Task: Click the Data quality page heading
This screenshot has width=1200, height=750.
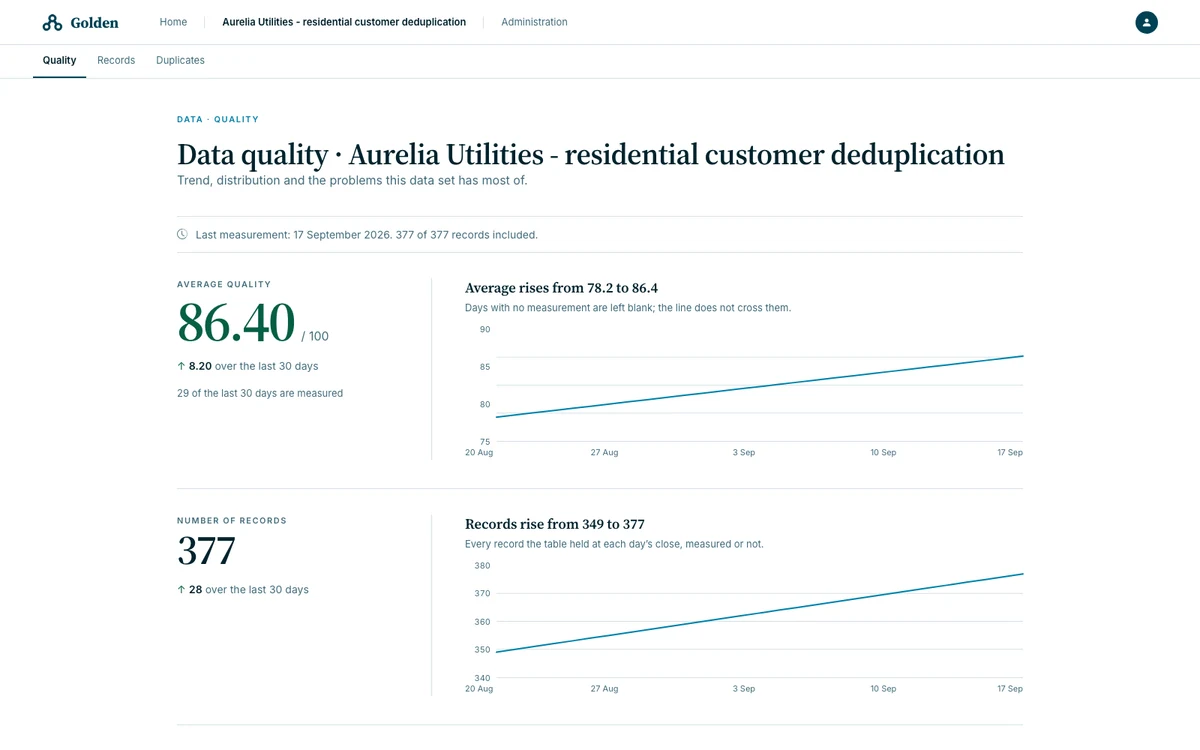Action: point(591,154)
